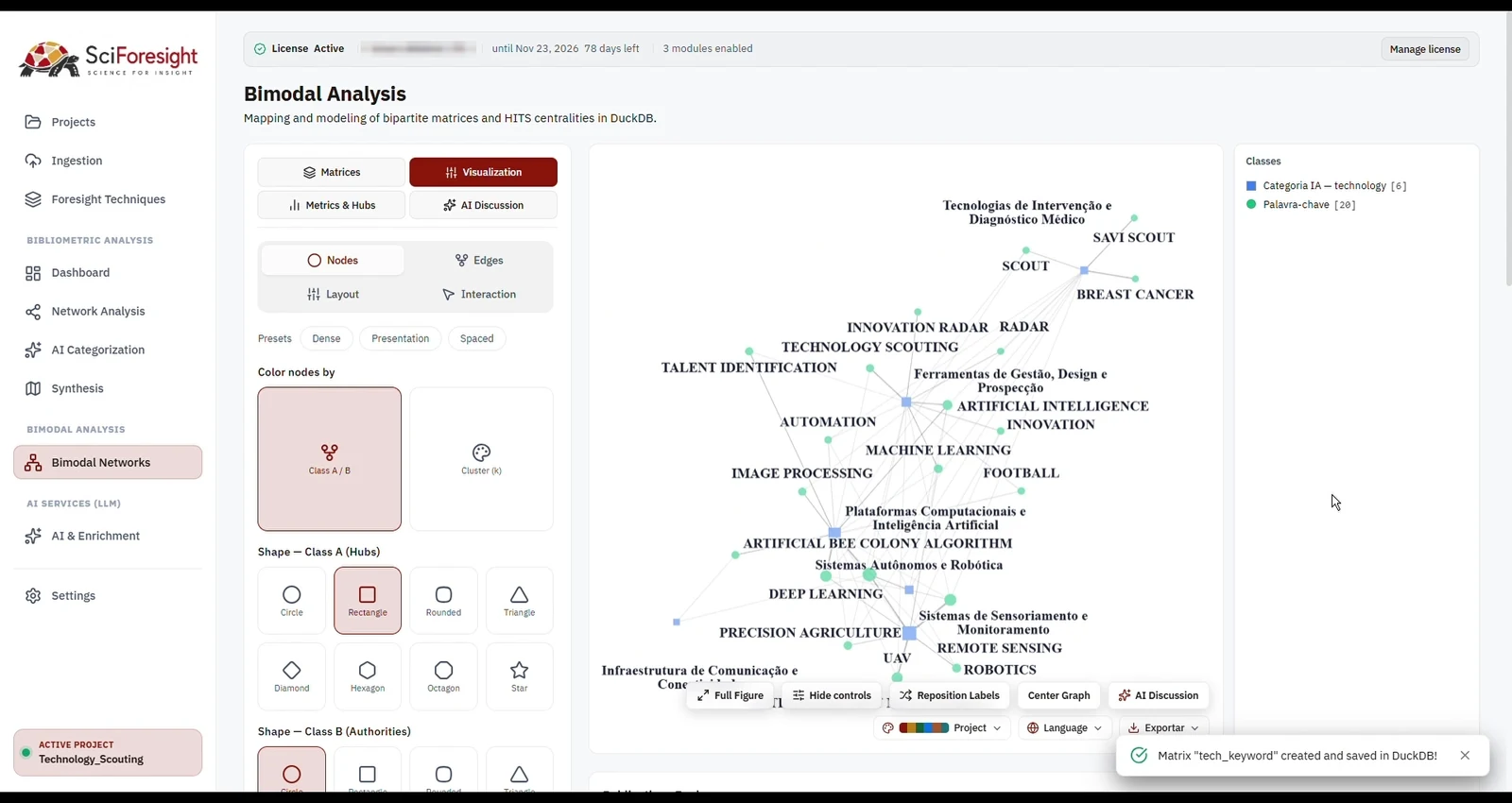Viewport: 1512px width, 803px height.
Task: Select Rounded shape for Class B authorities
Action: [x=444, y=771]
